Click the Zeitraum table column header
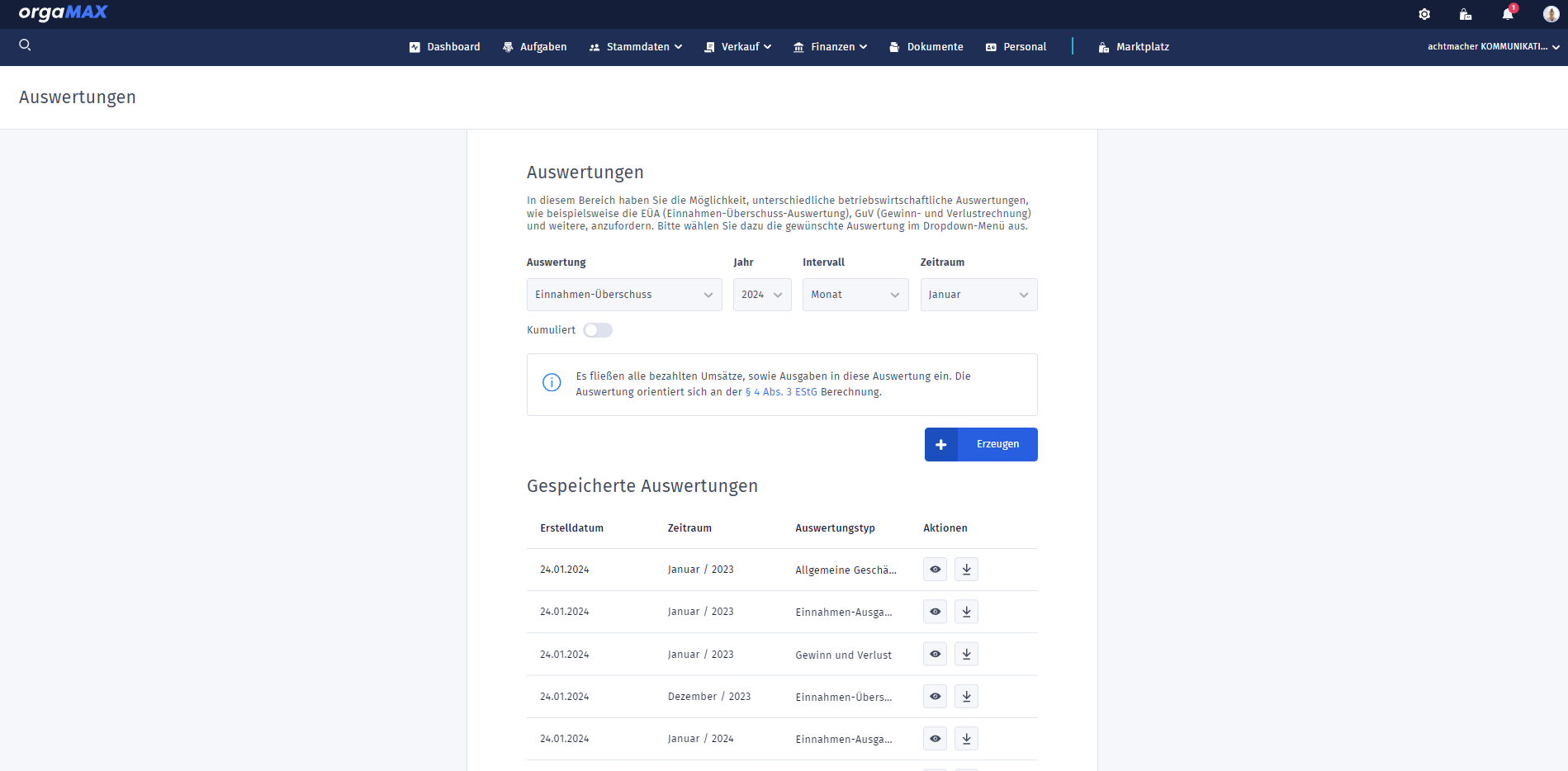 tap(689, 528)
